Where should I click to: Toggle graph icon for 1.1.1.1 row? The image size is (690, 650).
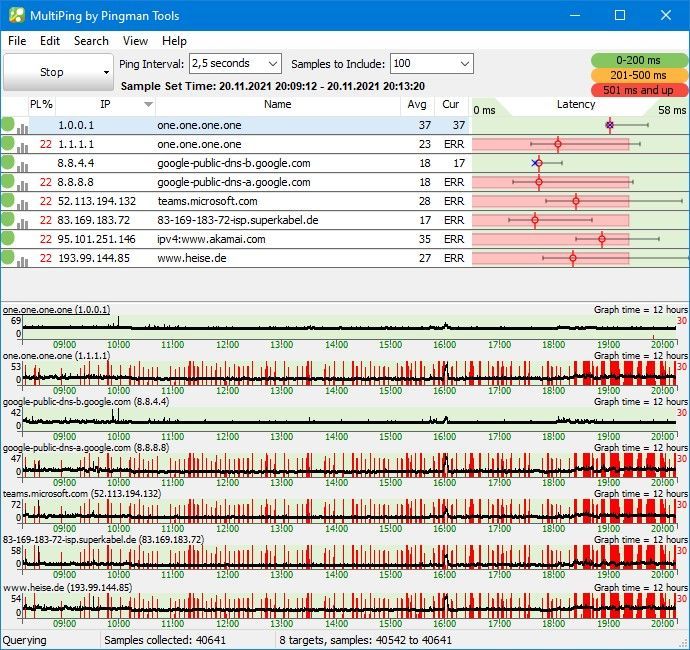coord(22,147)
